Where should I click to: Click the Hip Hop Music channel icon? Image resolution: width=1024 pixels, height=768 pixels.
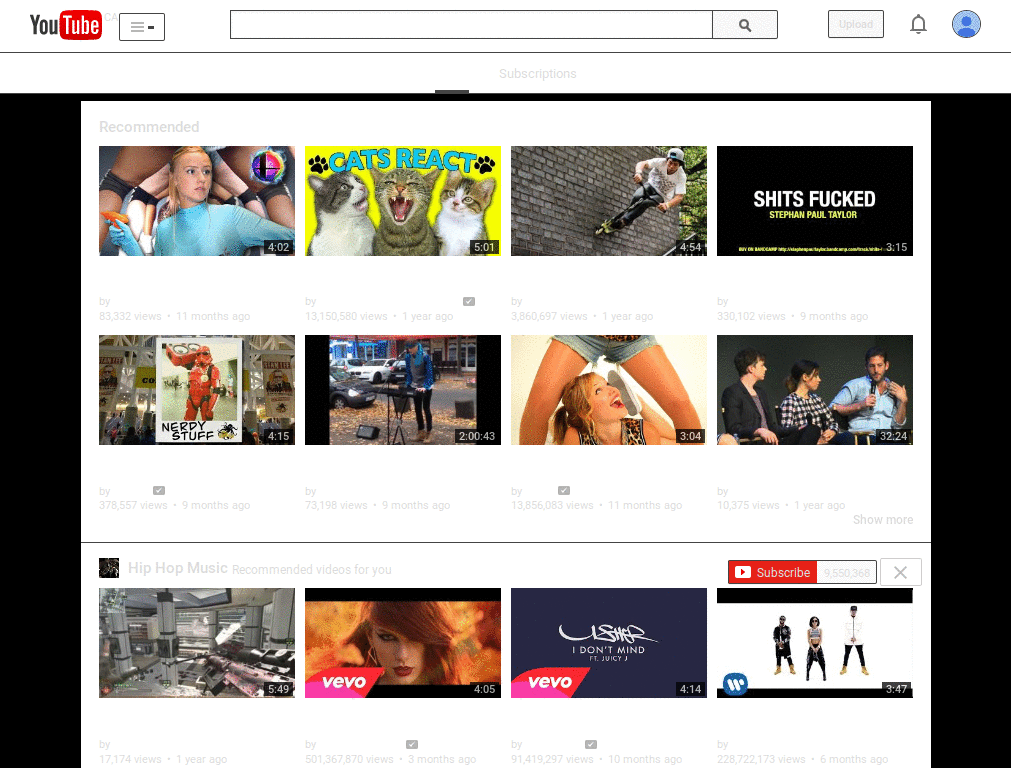point(109,568)
